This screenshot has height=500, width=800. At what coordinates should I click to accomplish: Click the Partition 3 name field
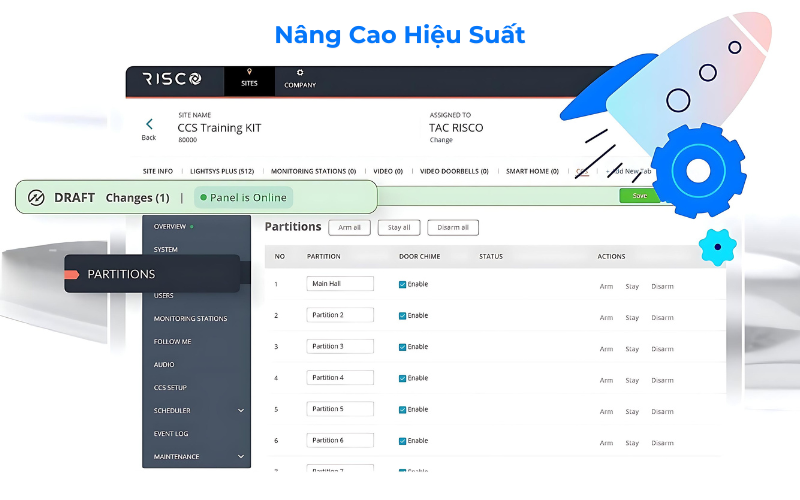(x=340, y=346)
